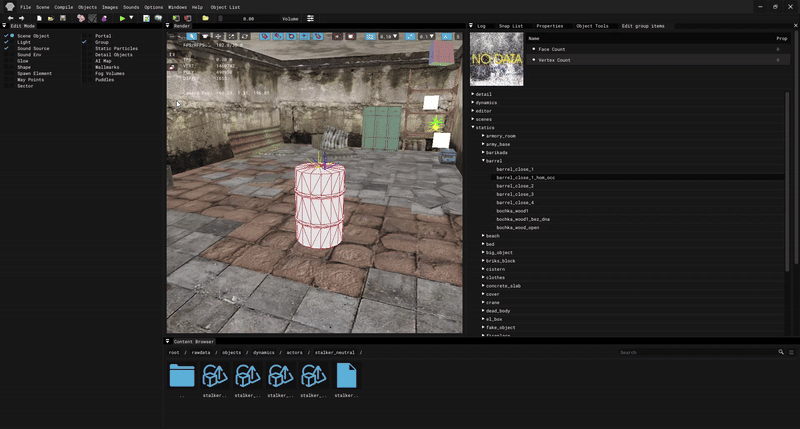Toggle the Light visibility checkbox
The image size is (800, 429).
(x=6, y=42)
